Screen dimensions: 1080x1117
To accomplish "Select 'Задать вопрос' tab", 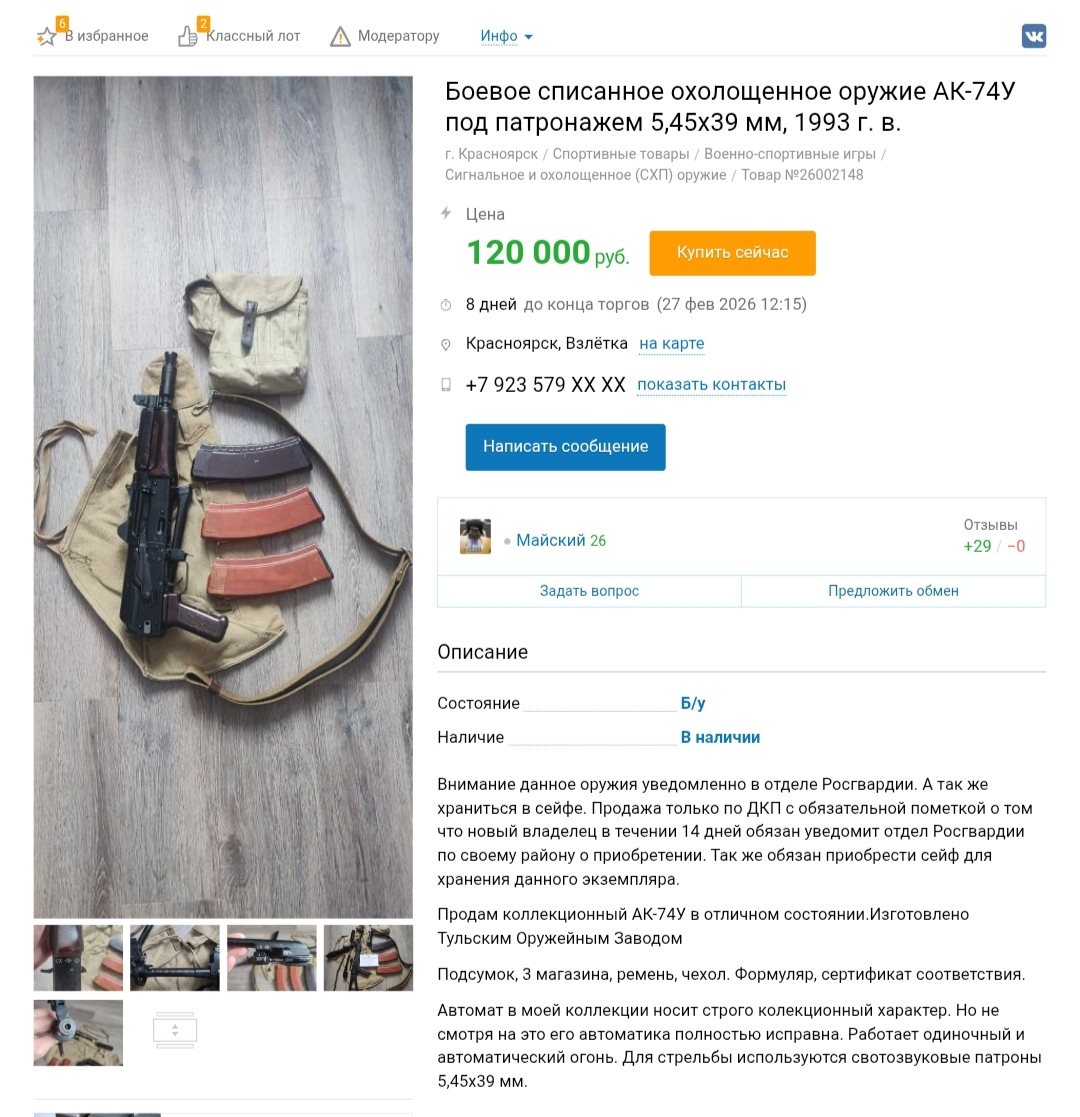I will 589,591.
